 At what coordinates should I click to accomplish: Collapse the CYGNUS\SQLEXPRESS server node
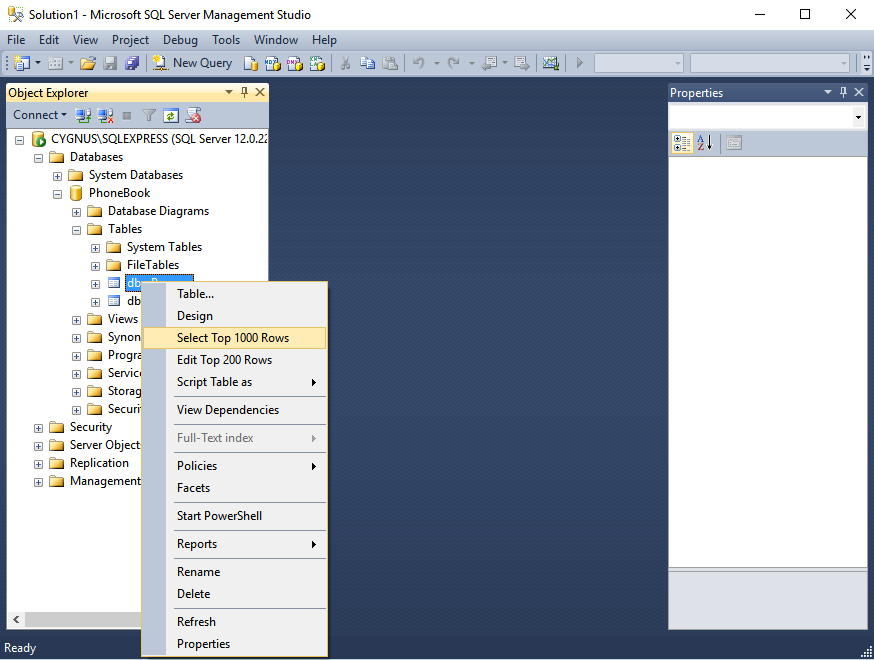(x=20, y=140)
